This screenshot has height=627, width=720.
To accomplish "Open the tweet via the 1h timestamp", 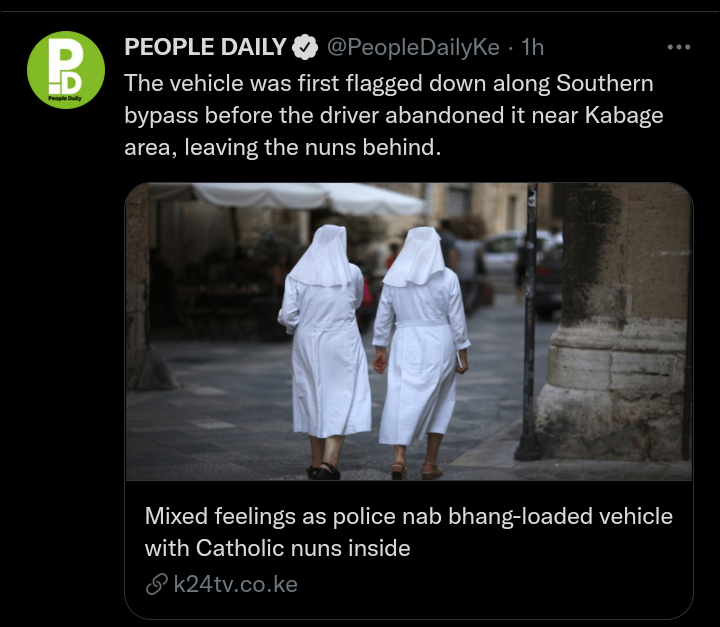I will [533, 47].
